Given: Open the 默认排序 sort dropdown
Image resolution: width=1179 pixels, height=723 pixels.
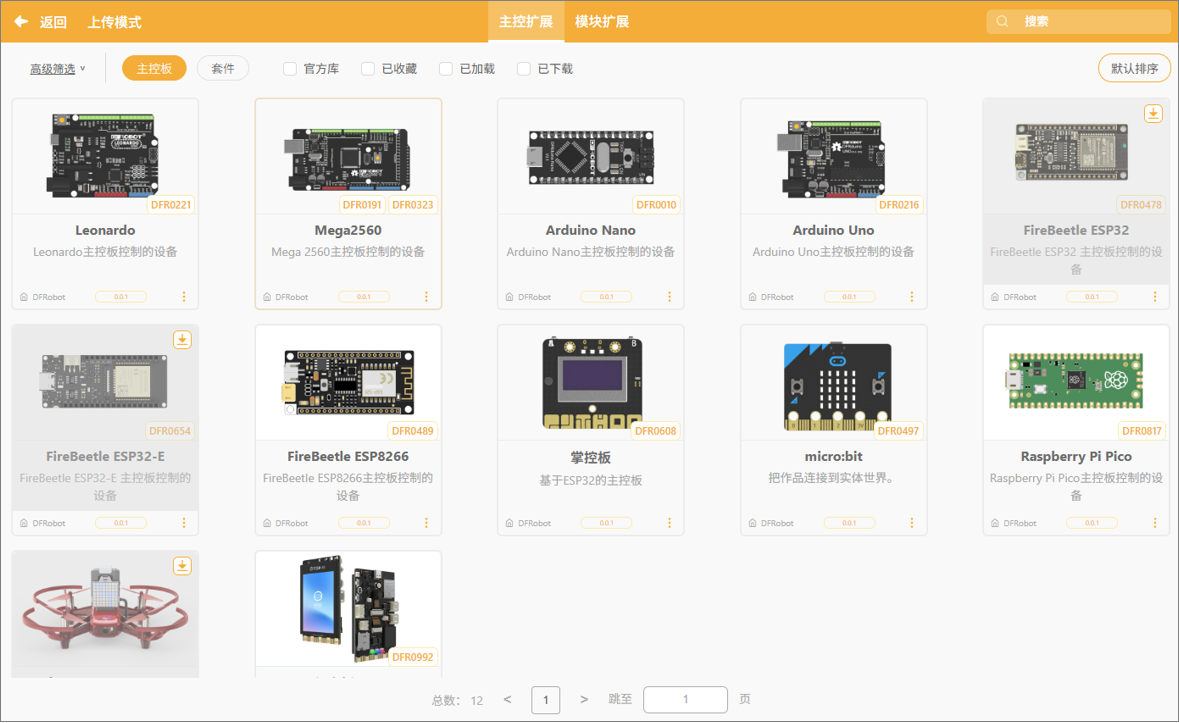Looking at the screenshot, I should coord(1134,69).
